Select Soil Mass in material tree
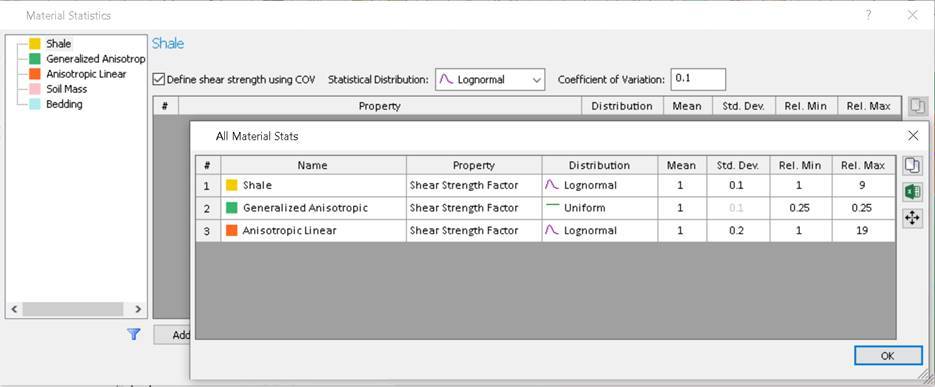935x387 pixels. (67, 89)
